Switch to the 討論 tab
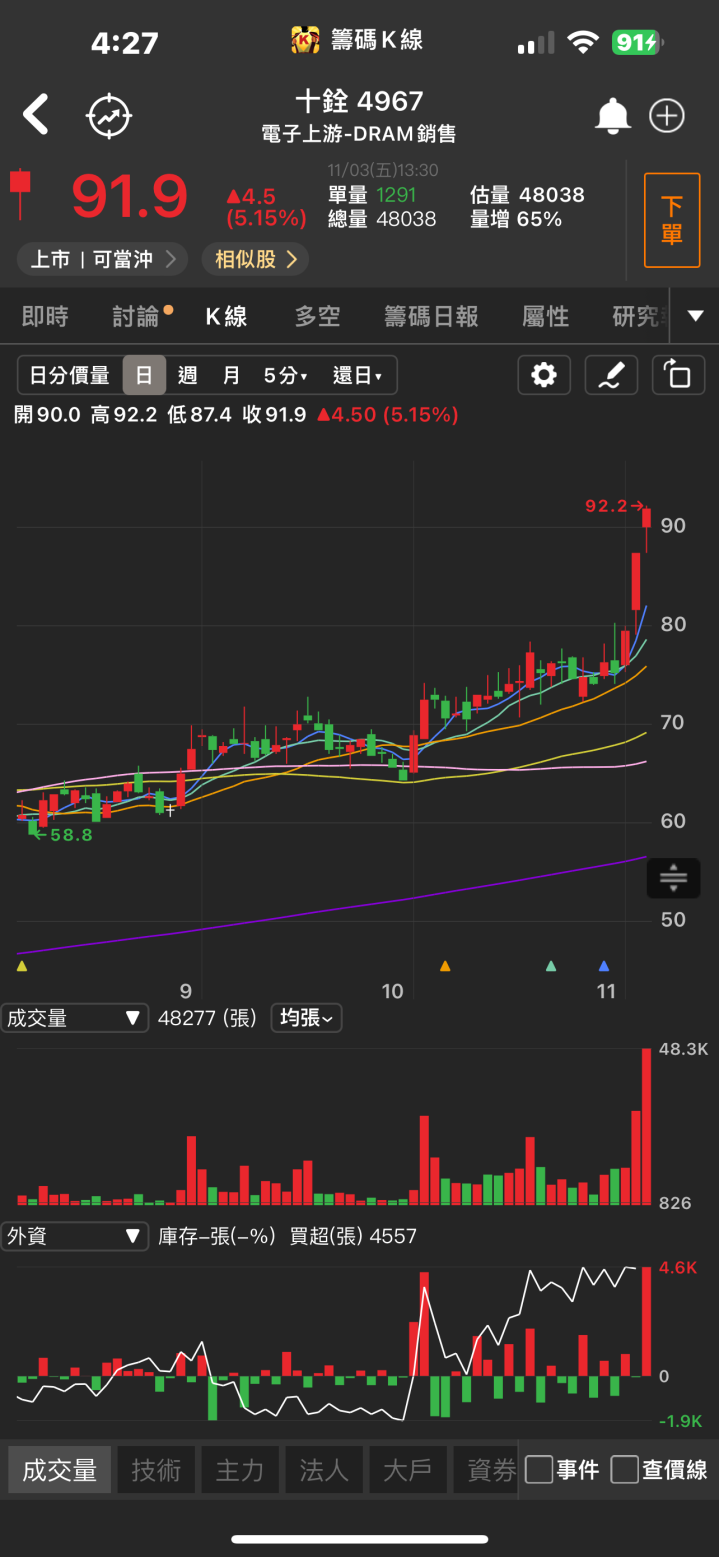 (x=137, y=317)
